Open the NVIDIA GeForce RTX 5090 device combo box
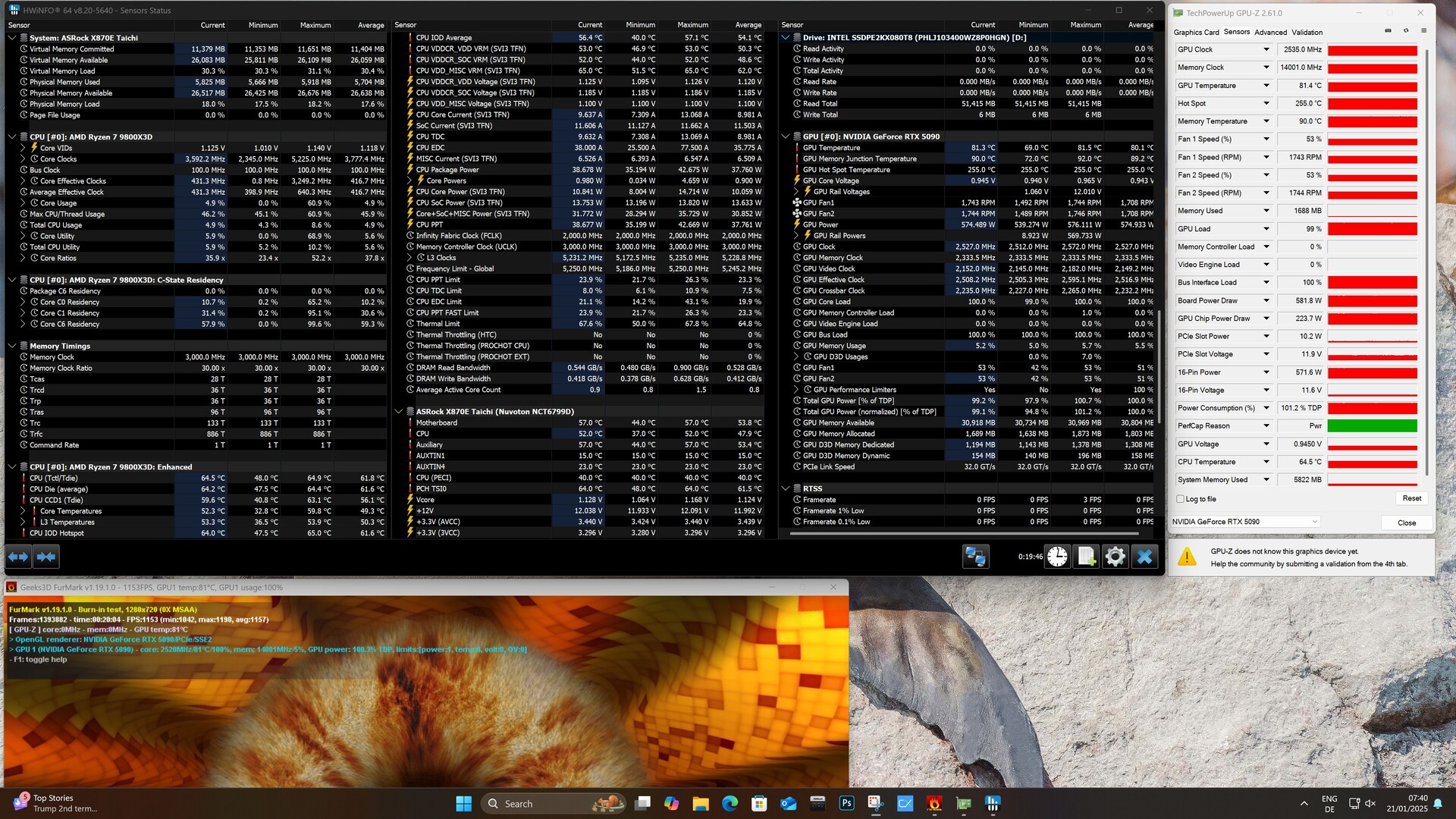This screenshot has height=819, width=1456. click(x=1245, y=522)
